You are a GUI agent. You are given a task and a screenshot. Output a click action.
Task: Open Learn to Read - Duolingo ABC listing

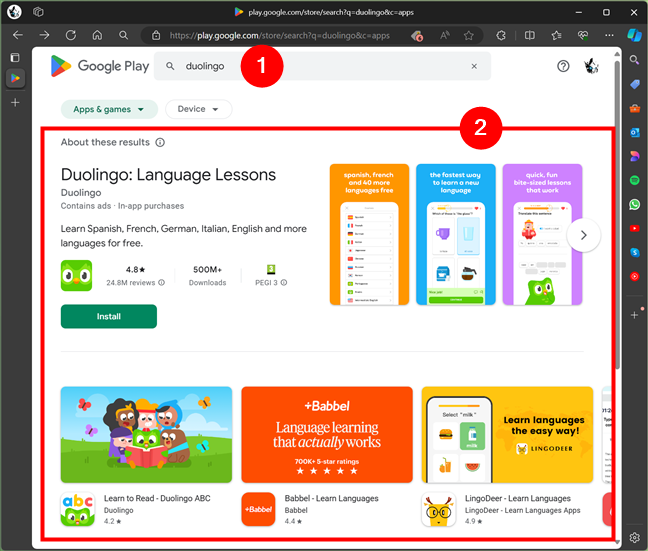[x=157, y=499]
